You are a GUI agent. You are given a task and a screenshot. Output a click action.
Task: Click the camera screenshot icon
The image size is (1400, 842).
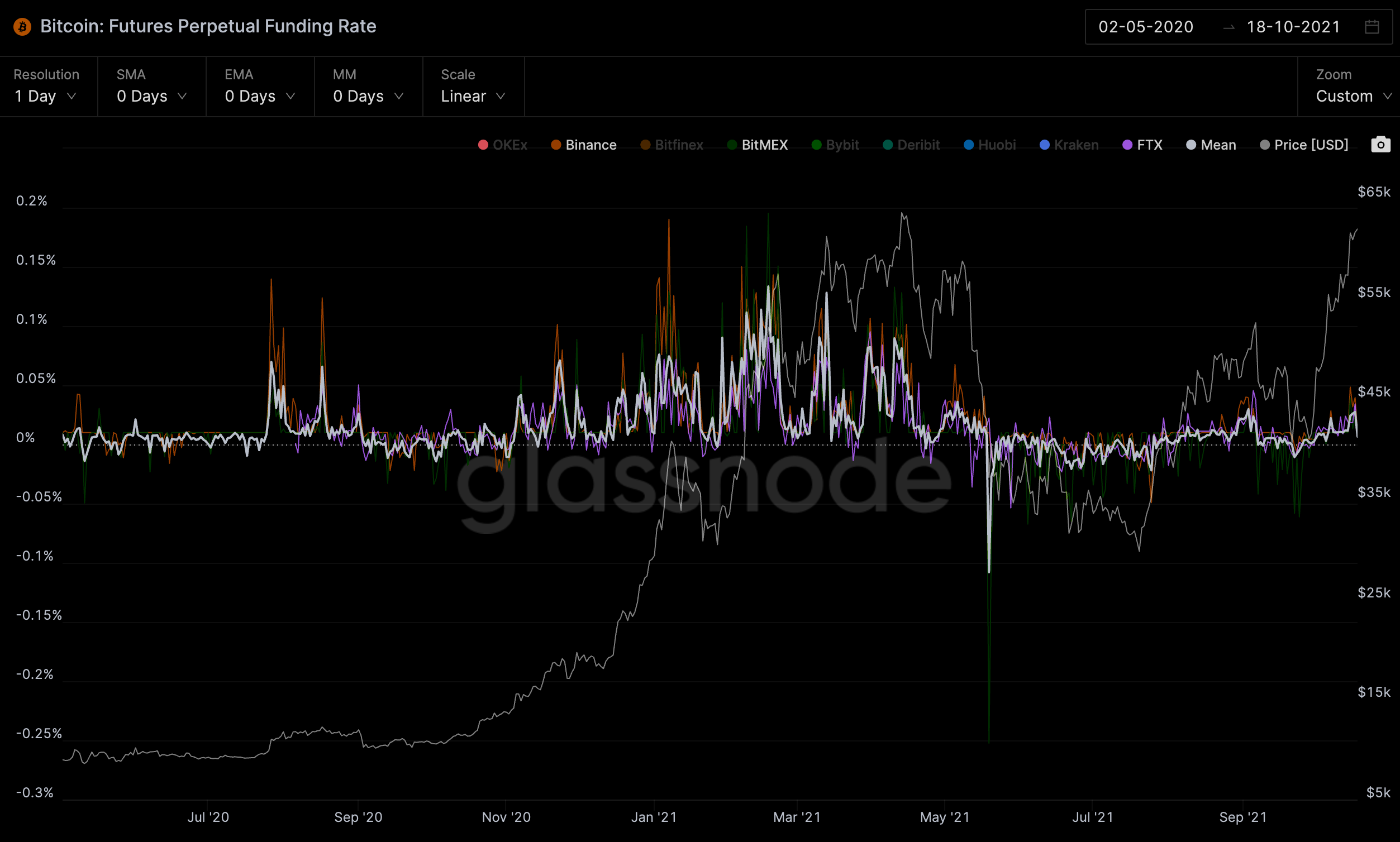pyautogui.click(x=1380, y=145)
